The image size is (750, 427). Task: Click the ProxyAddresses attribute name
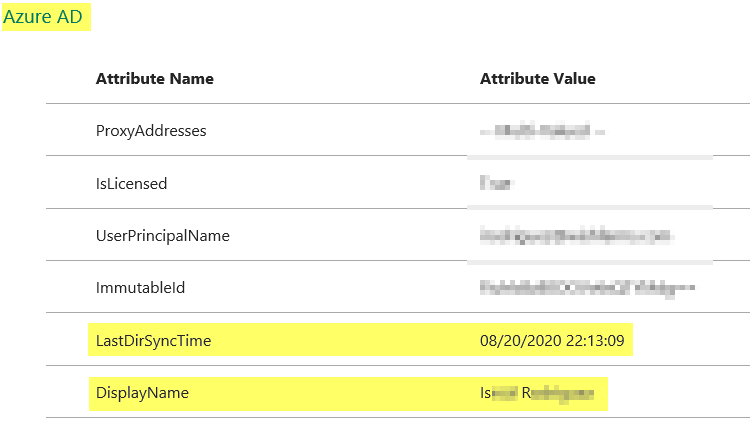point(151,131)
